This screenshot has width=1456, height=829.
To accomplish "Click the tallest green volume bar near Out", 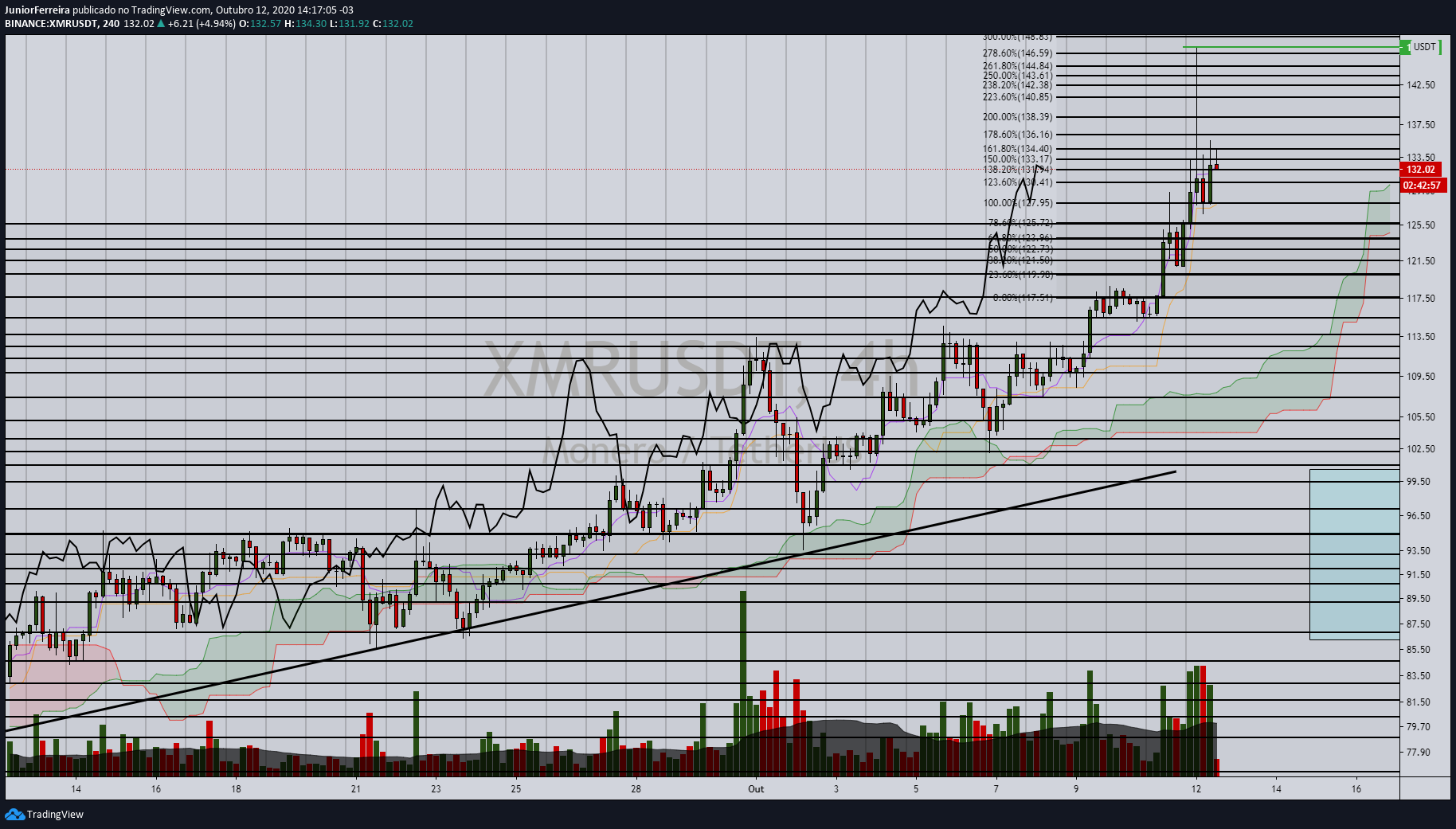I will click(x=743, y=683).
